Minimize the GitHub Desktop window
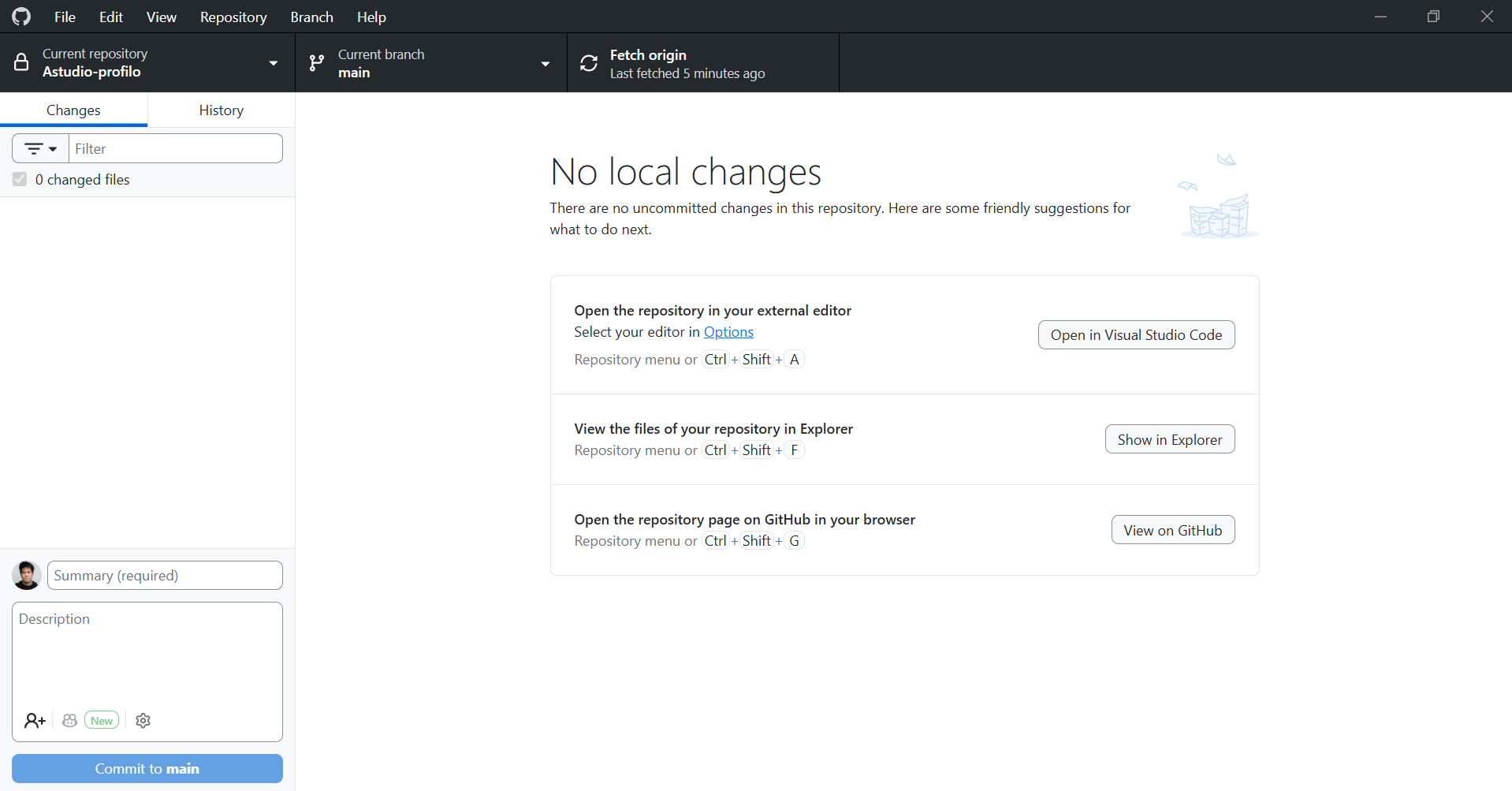The width and height of the screenshot is (1512, 791). (1380, 17)
